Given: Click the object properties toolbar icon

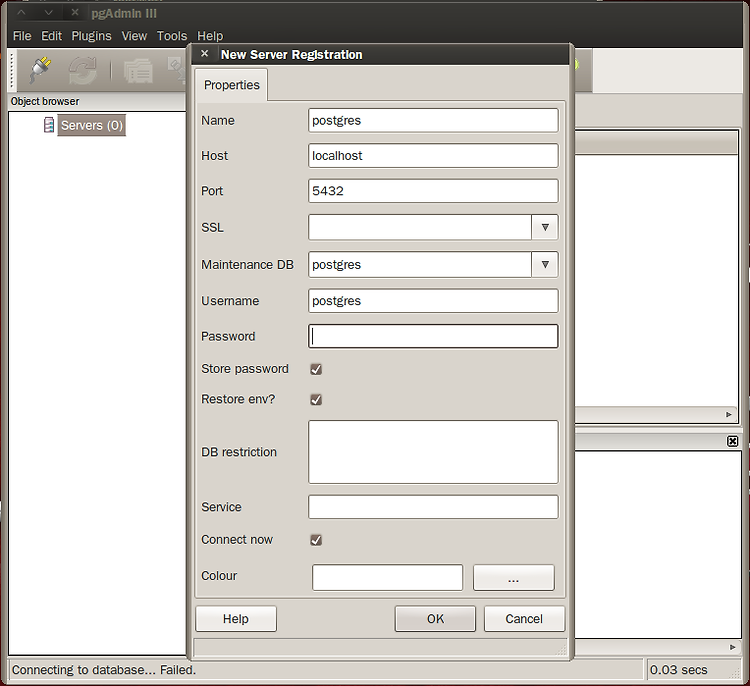Looking at the screenshot, I should click(139, 71).
